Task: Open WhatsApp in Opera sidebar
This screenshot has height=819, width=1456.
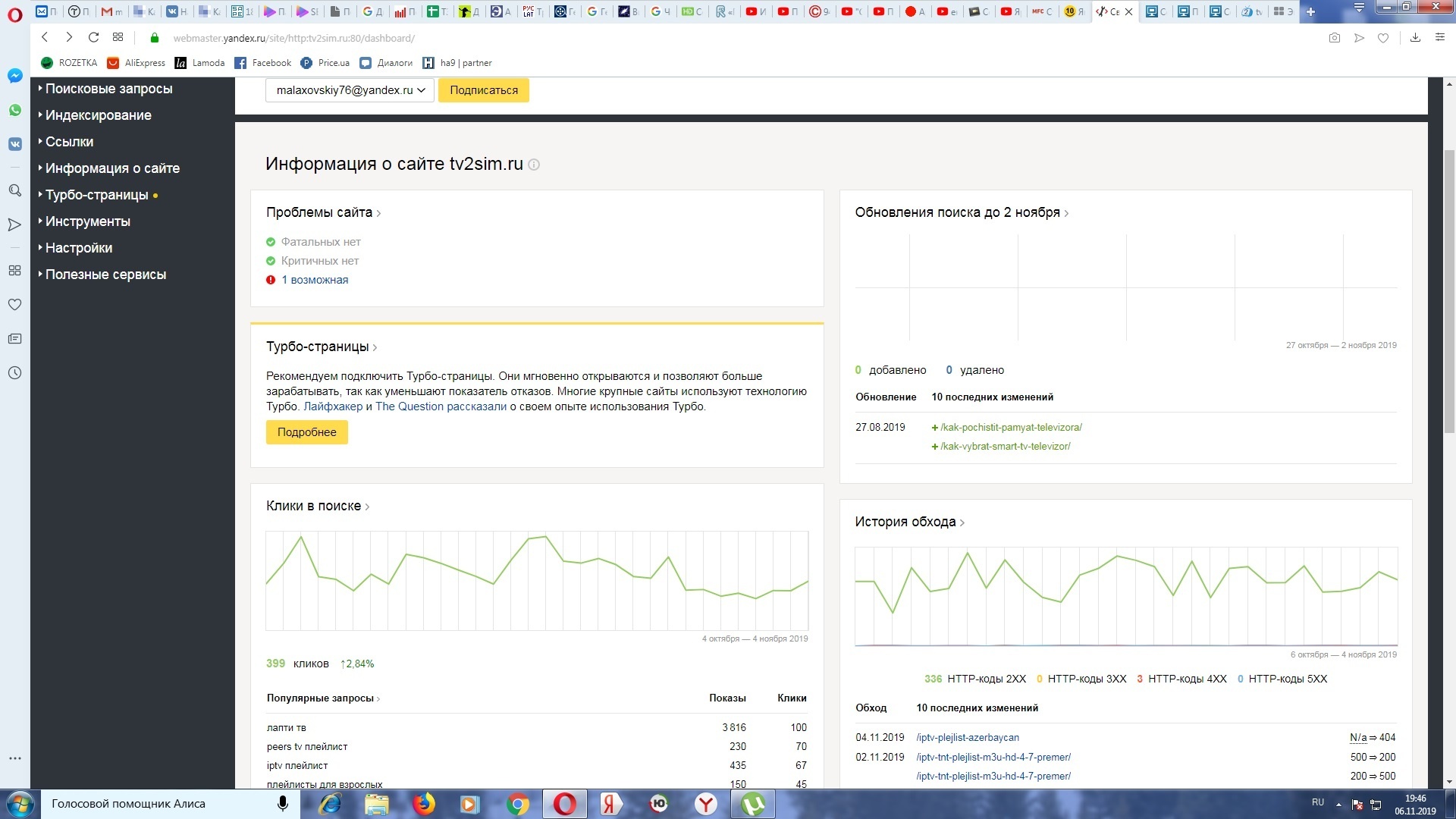Action: coord(14,110)
